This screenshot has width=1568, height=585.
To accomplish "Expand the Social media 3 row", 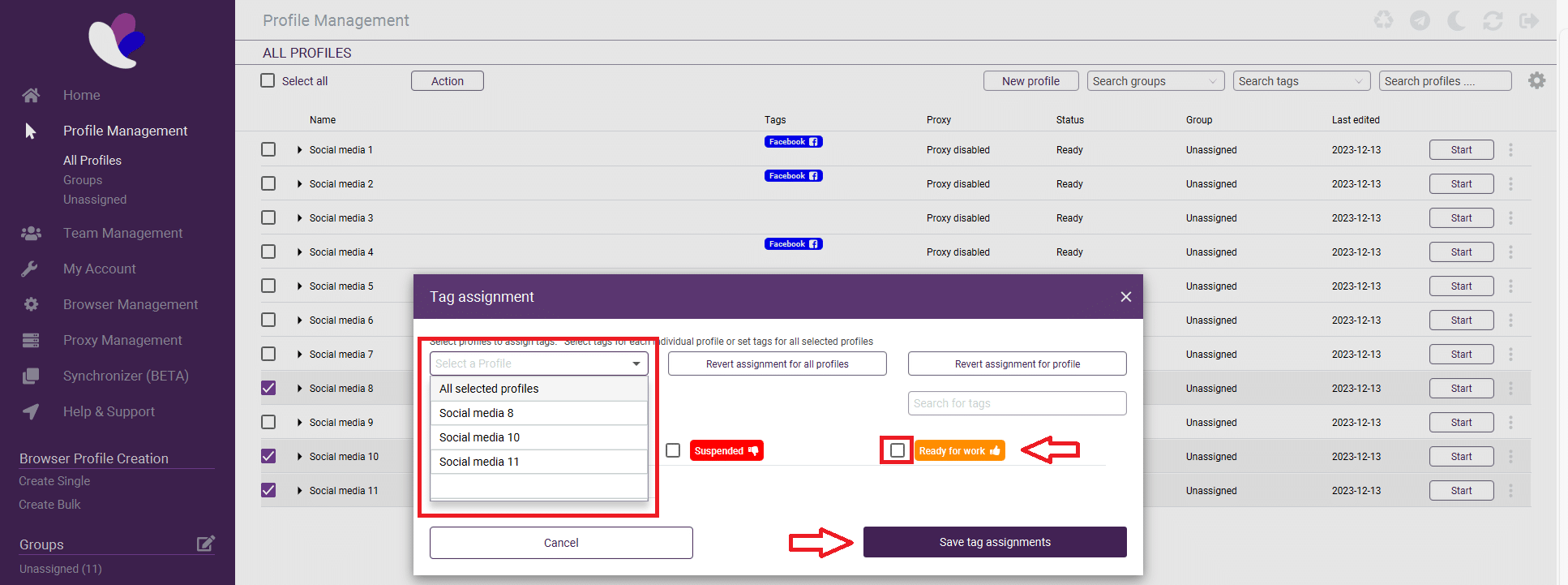I will [300, 218].
